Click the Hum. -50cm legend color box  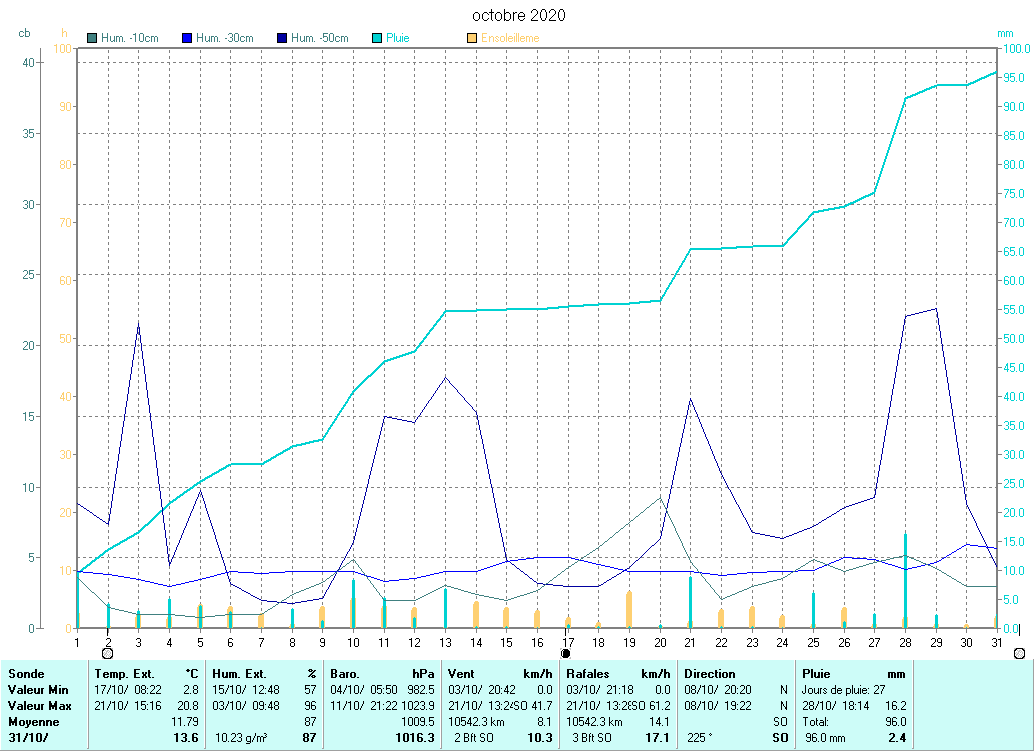click(282, 39)
